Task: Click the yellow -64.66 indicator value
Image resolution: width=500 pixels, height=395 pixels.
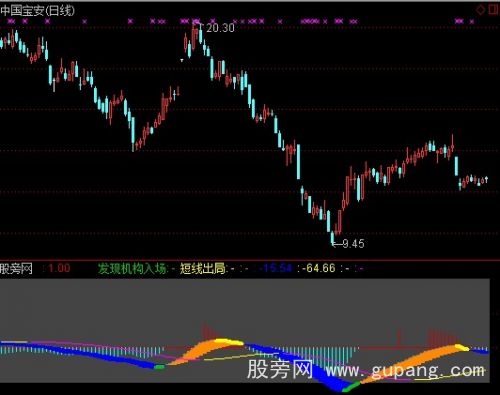Action: click(318, 268)
